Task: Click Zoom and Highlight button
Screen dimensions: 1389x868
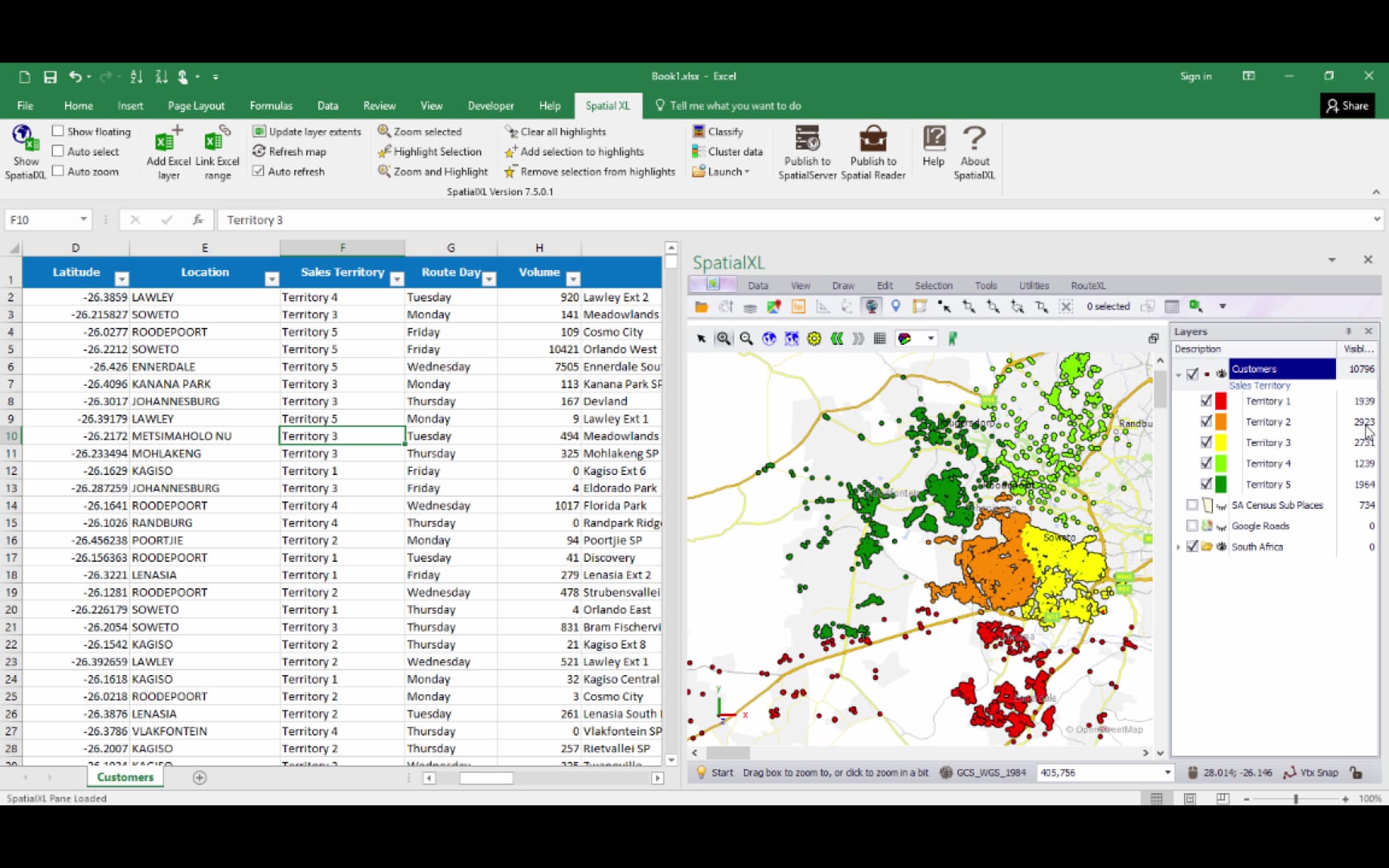Action: (432, 171)
